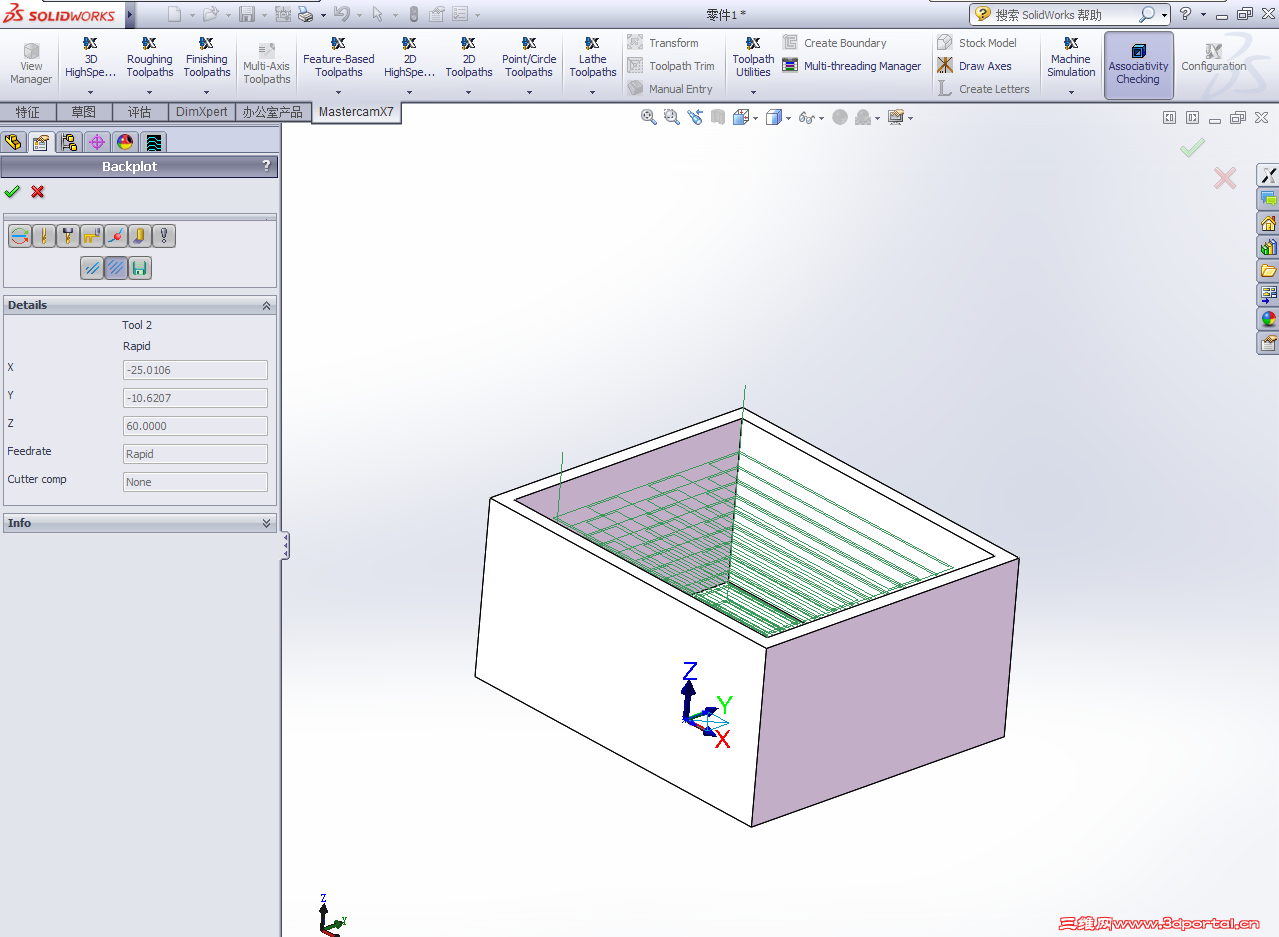1279x937 pixels.
Task: Switch to the DimXpert tab
Action: [202, 112]
